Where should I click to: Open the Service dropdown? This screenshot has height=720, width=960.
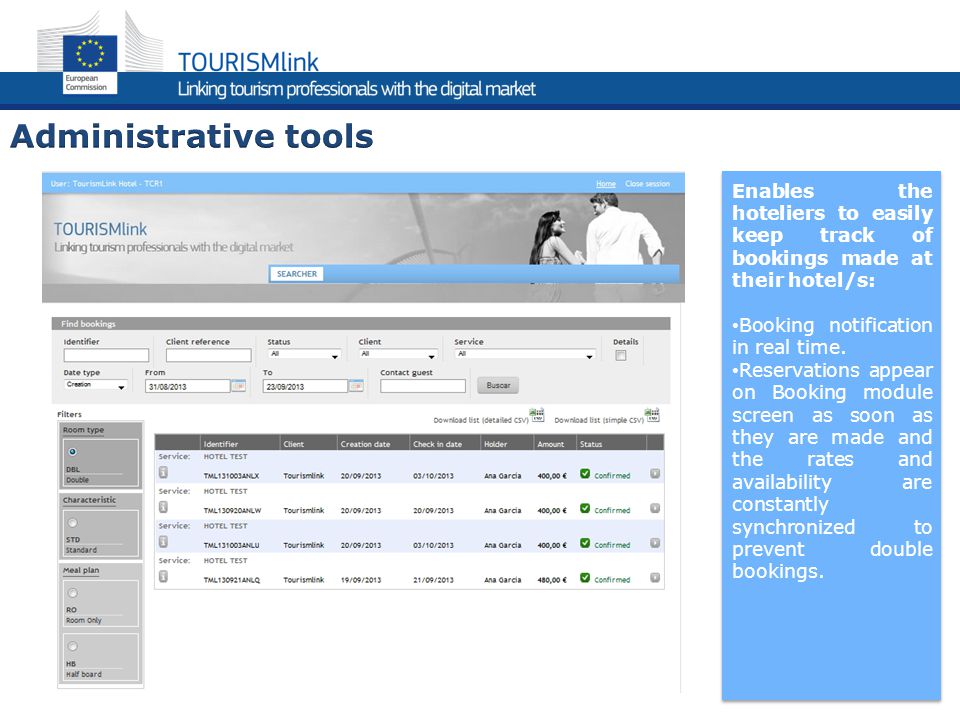click(x=525, y=354)
